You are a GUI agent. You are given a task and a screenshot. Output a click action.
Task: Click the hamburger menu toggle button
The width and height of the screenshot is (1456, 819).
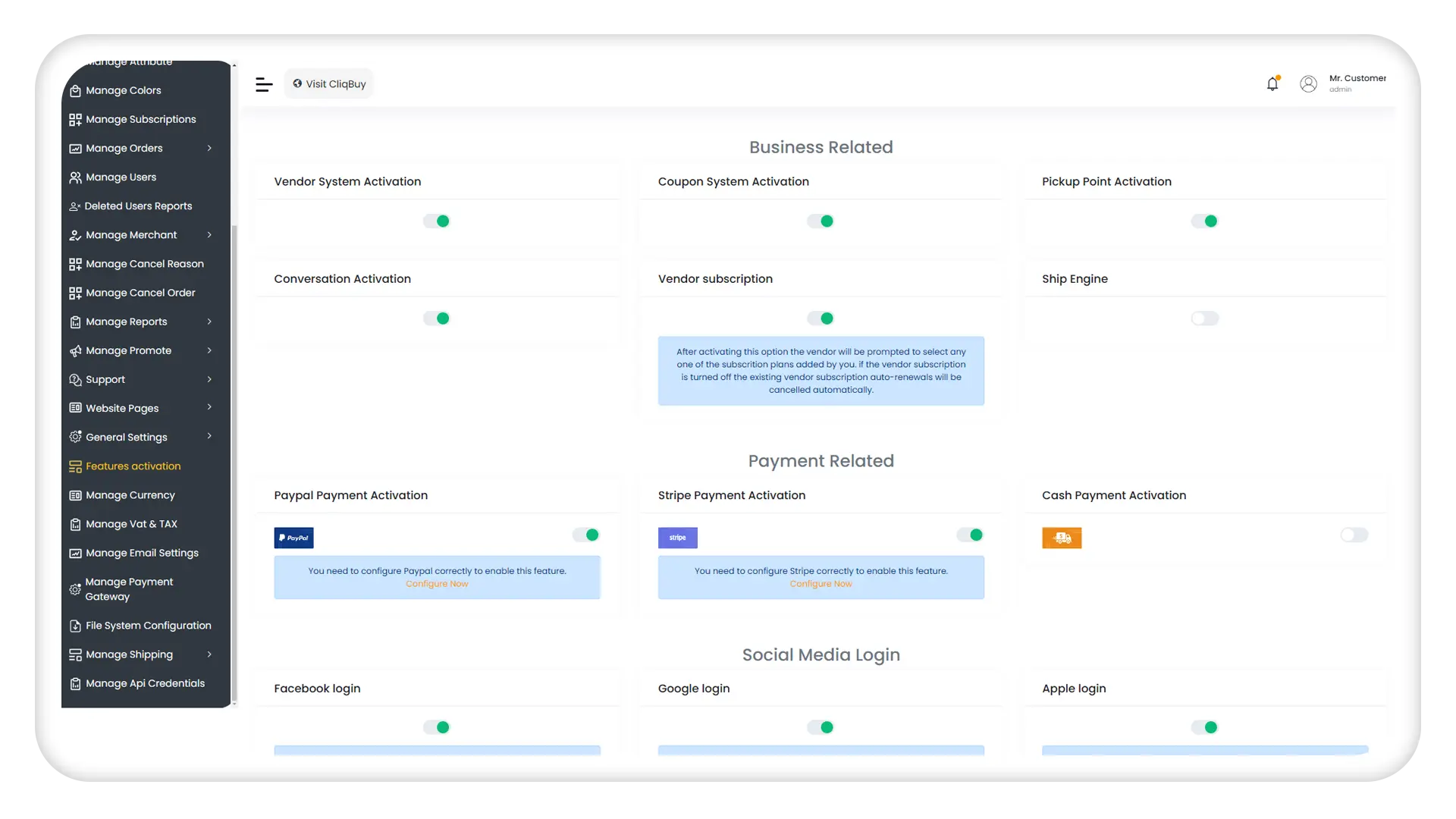[x=263, y=83]
